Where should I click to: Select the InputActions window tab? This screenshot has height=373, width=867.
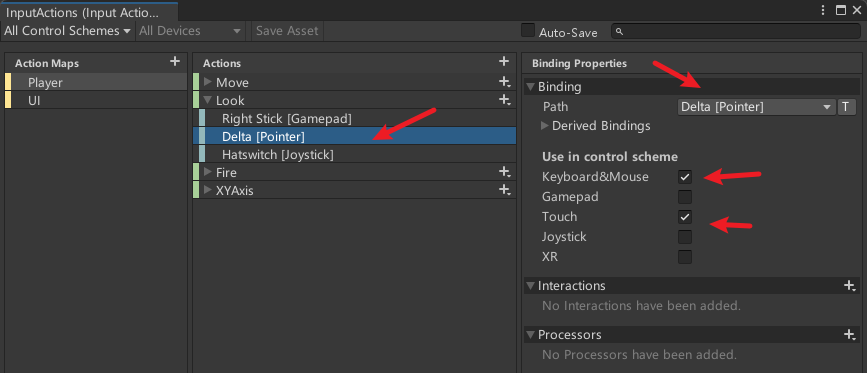[x=90, y=12]
